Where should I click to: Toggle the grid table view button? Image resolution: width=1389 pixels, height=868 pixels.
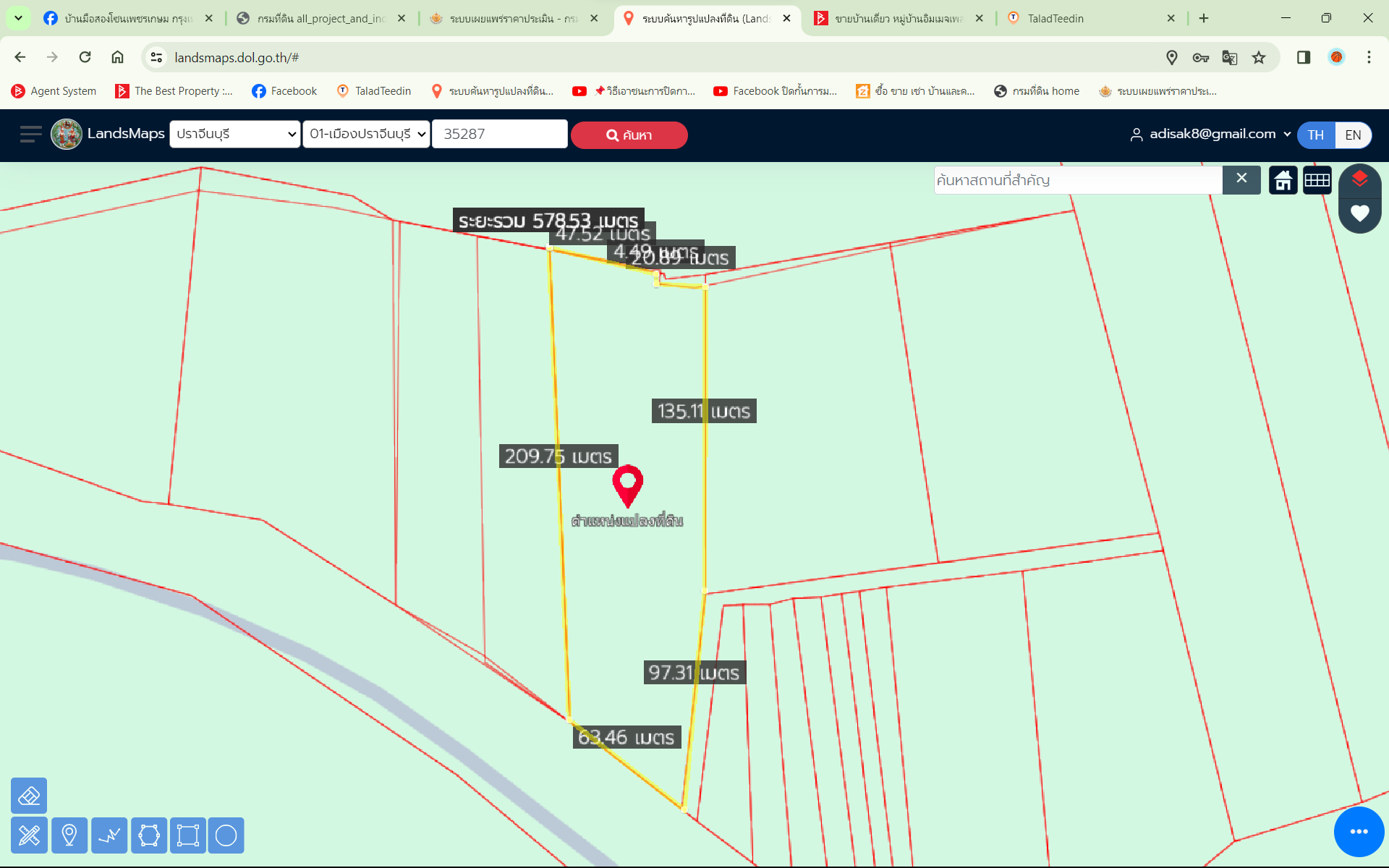pyautogui.click(x=1317, y=180)
